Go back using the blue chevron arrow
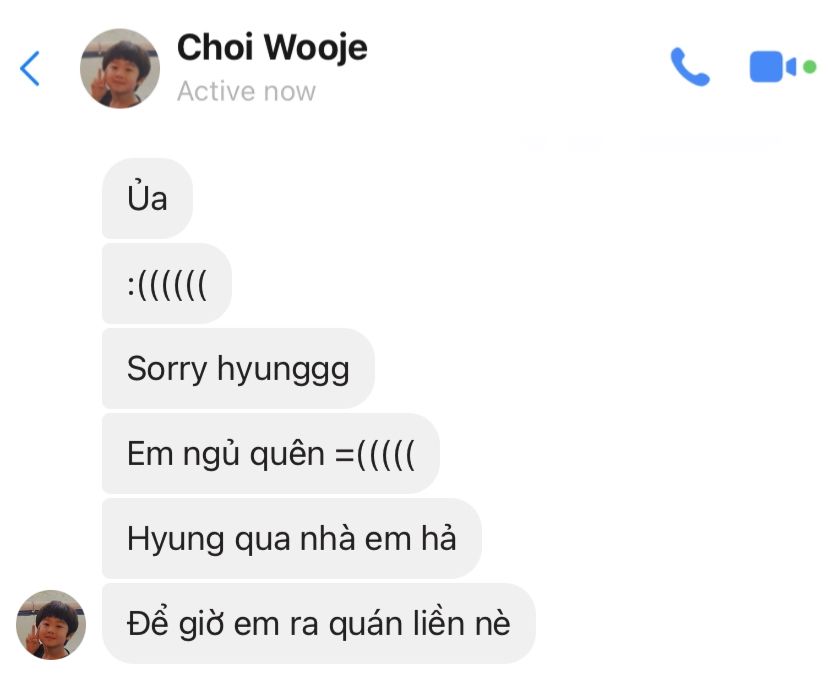 pos(30,68)
